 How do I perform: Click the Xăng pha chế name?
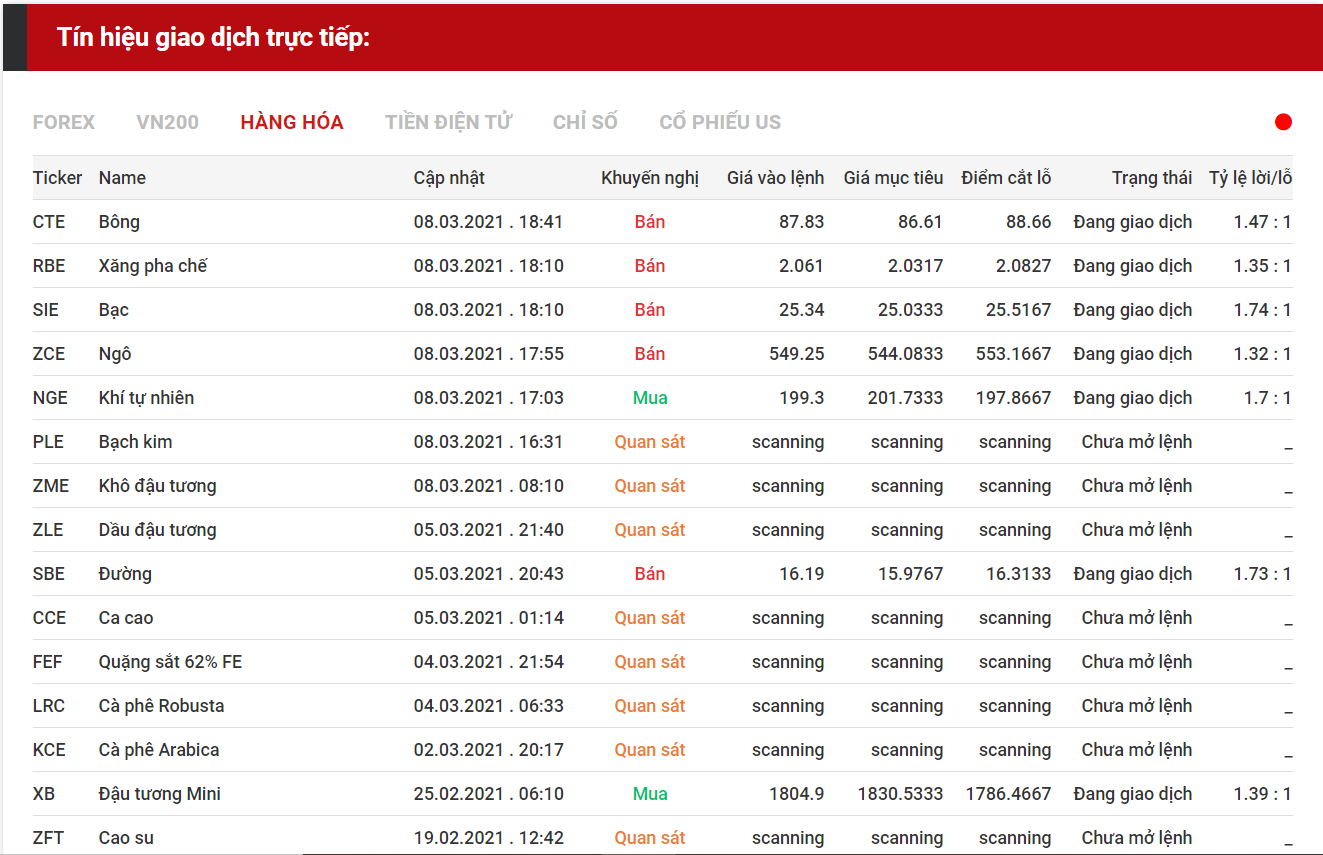point(153,266)
